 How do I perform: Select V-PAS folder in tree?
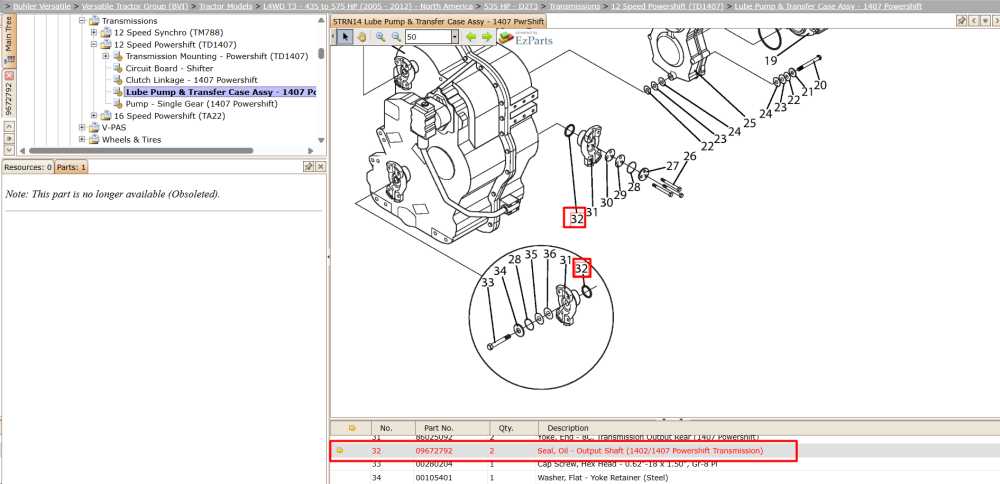114,128
